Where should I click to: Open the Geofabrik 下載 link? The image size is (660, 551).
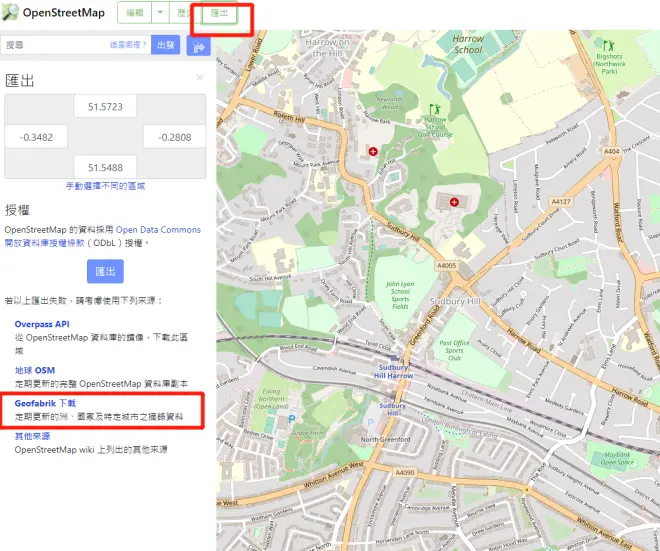[45, 403]
